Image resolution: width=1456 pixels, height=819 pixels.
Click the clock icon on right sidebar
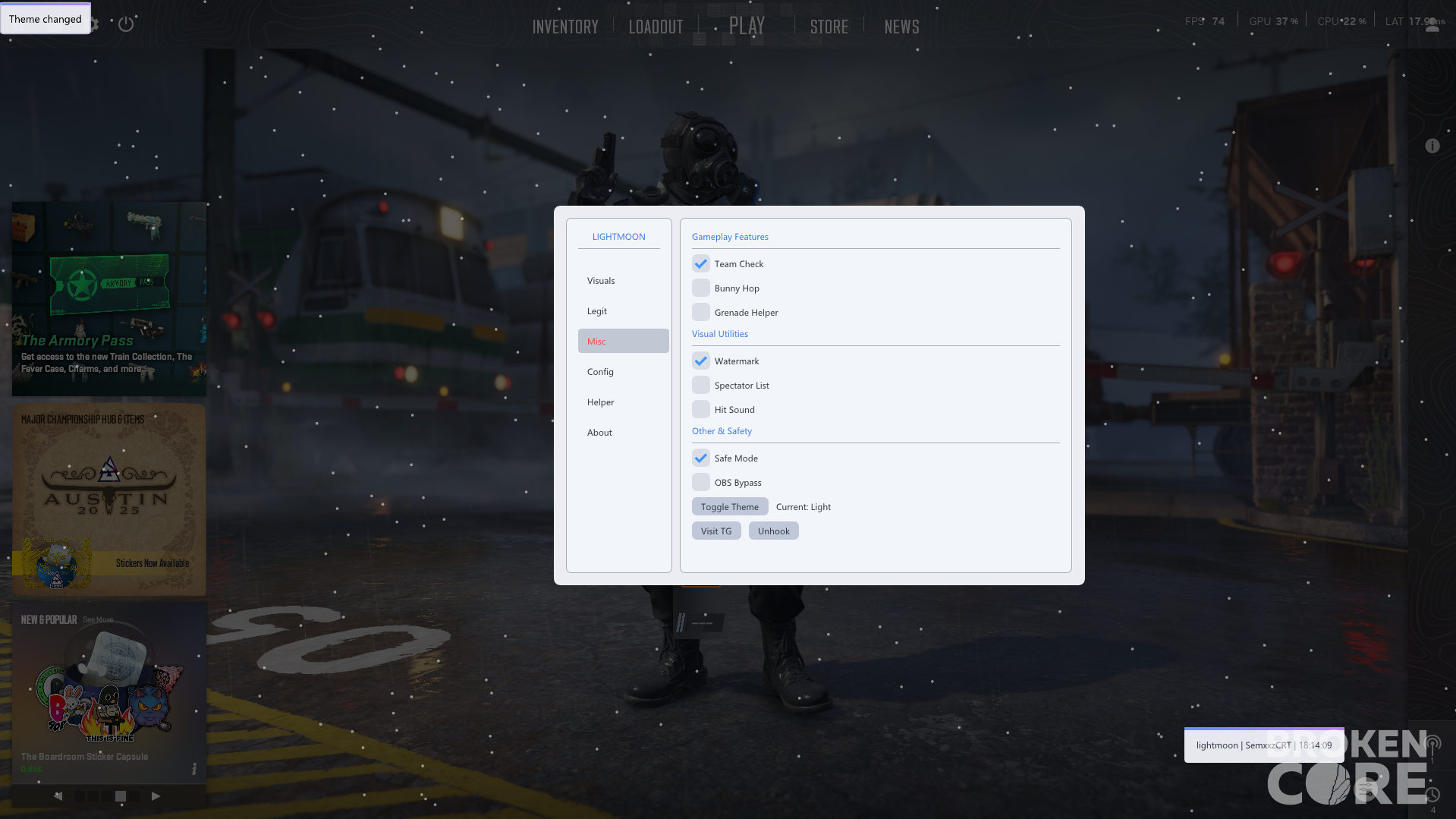click(1432, 795)
